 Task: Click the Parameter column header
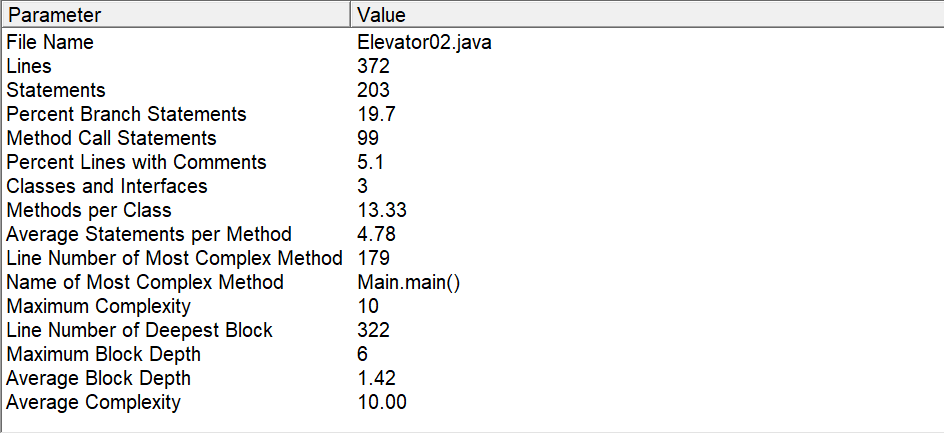pyautogui.click(x=175, y=14)
